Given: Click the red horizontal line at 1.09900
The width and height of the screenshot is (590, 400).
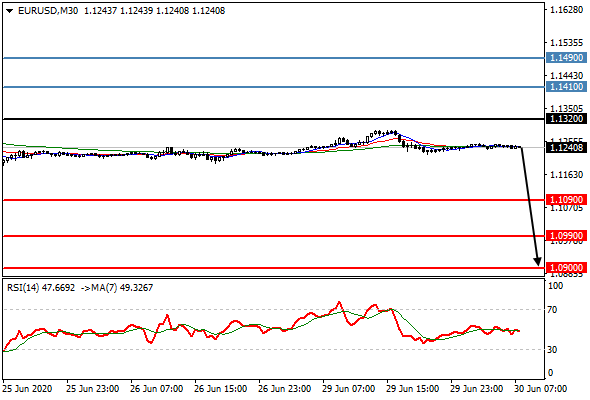Looking at the screenshot, I should click(x=274, y=236).
